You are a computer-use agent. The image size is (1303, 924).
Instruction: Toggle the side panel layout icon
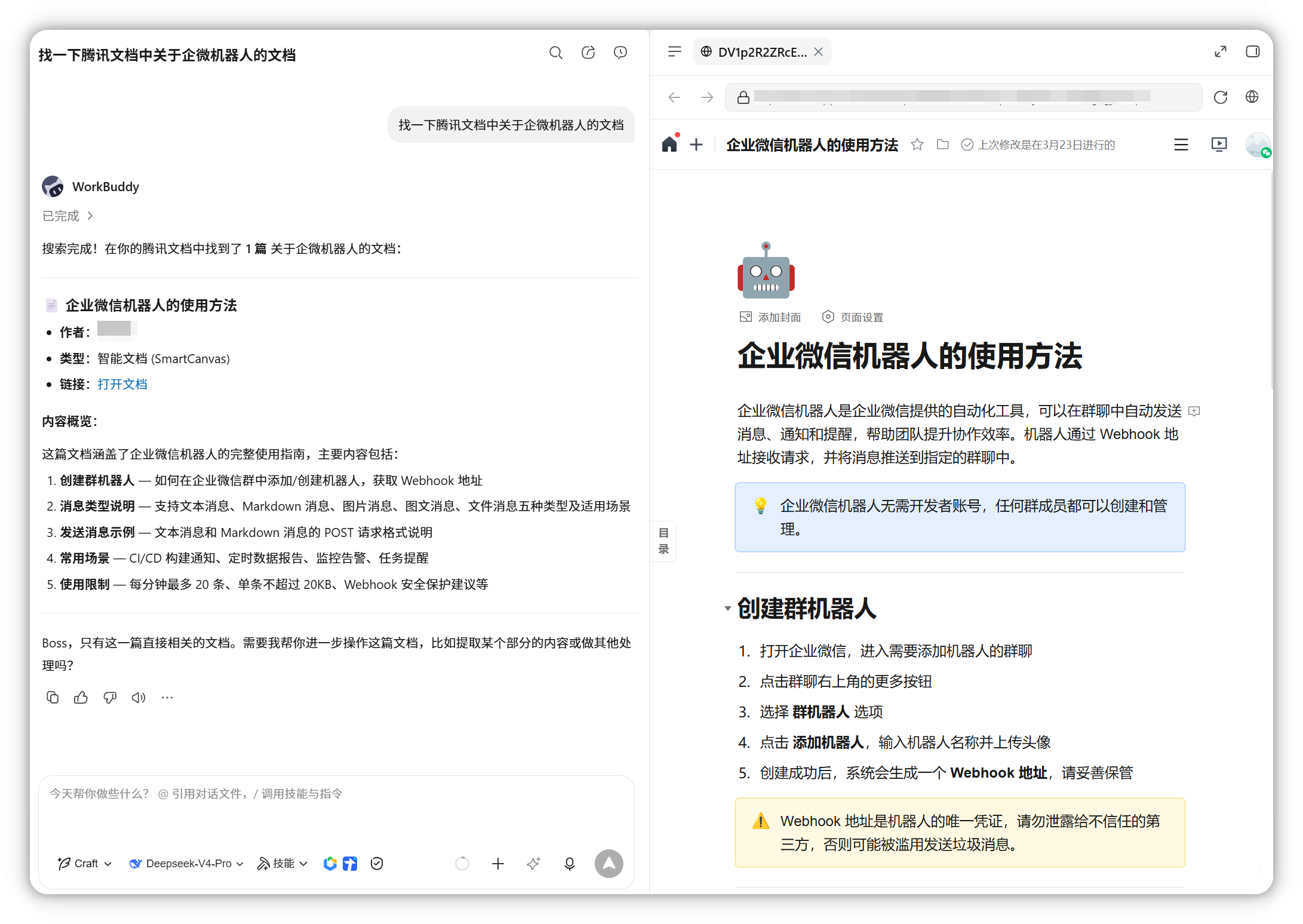[1253, 52]
